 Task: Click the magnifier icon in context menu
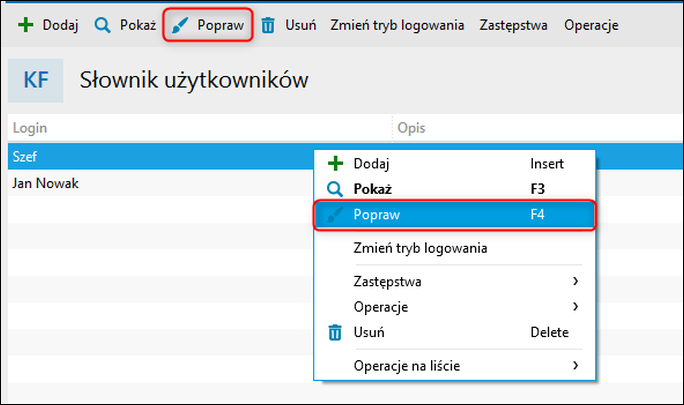[x=335, y=189]
